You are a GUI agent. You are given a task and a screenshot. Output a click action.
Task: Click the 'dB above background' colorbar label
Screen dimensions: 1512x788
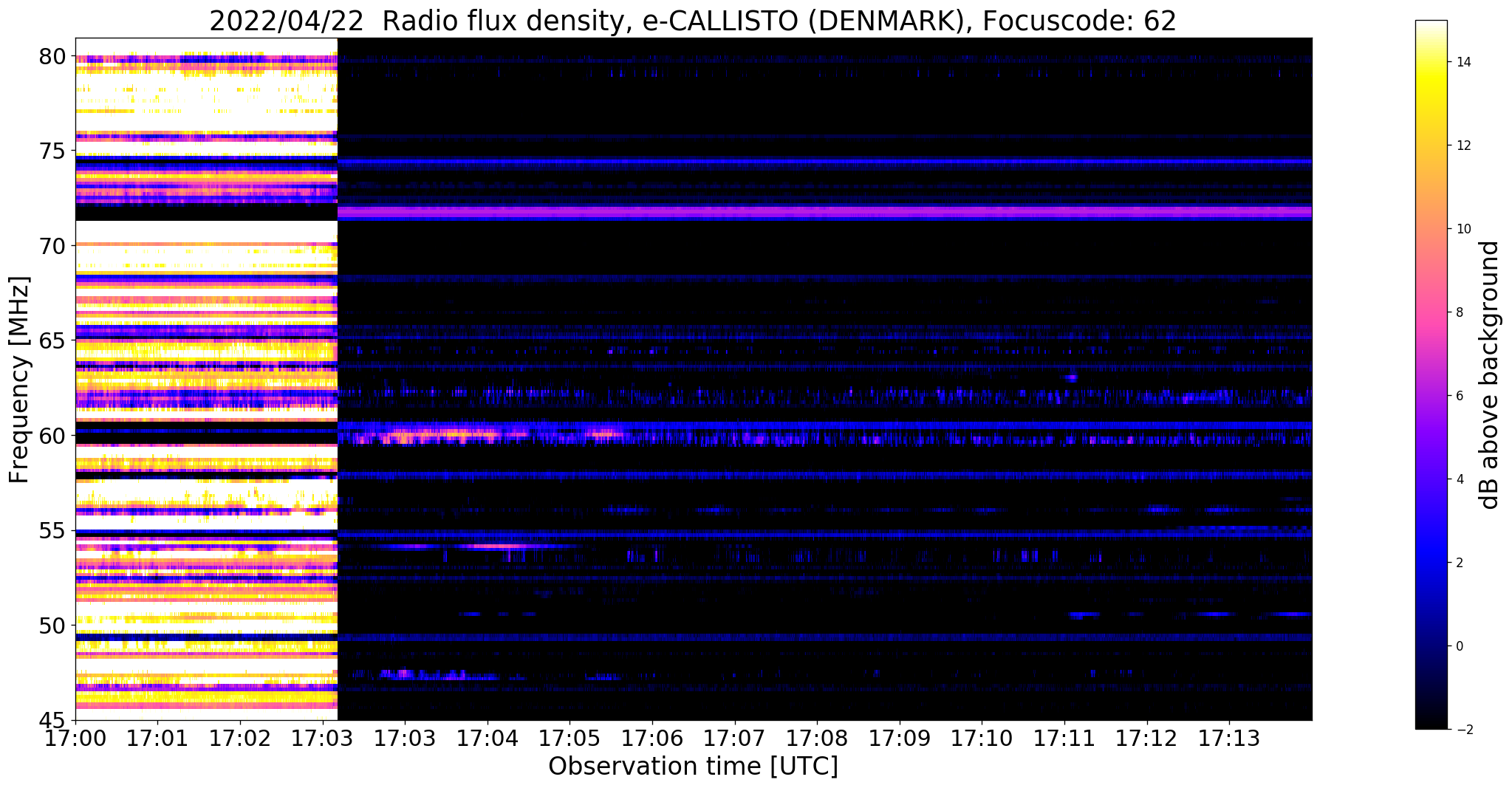pyautogui.click(x=1490, y=374)
